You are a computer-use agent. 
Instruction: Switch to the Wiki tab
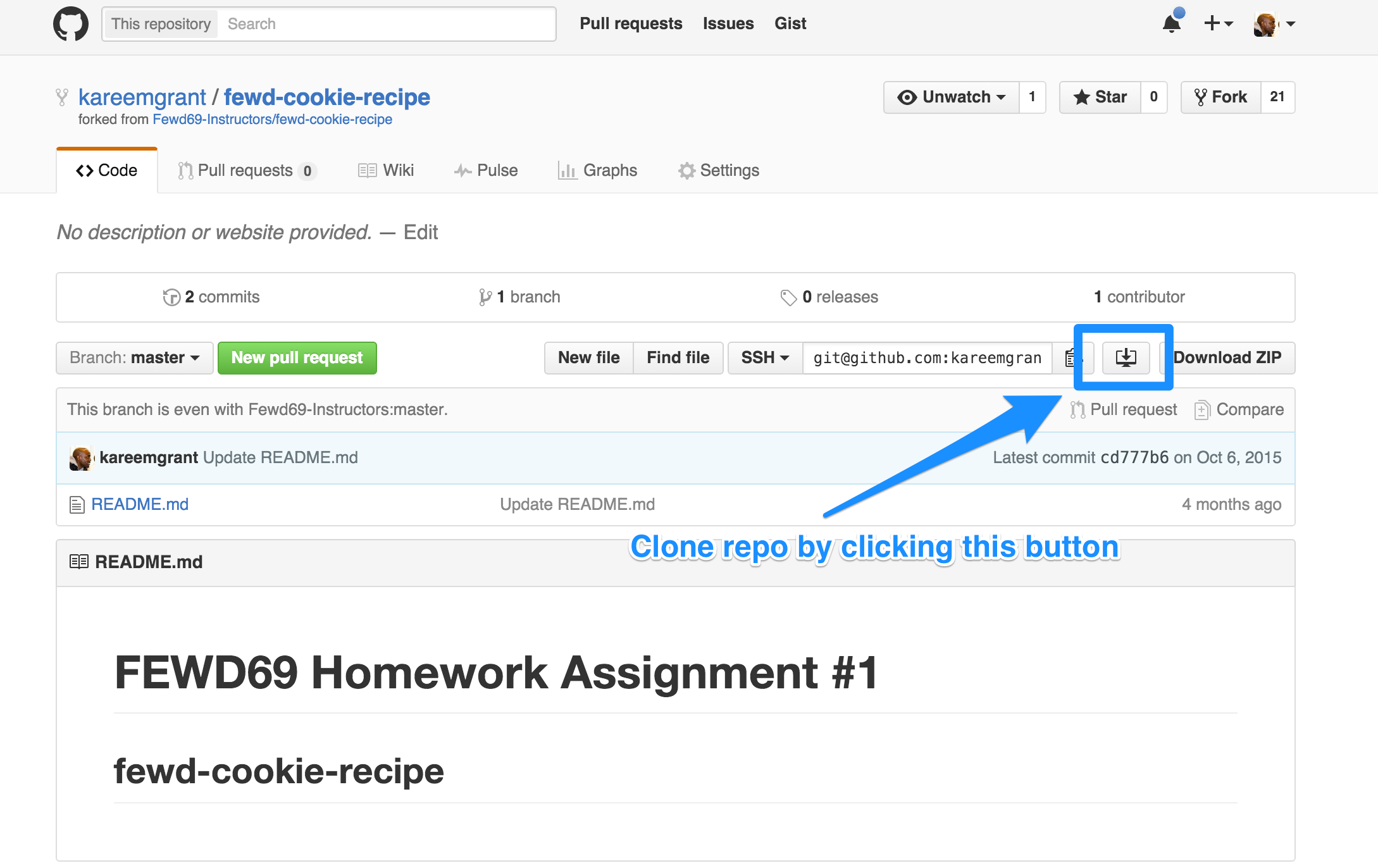point(386,171)
